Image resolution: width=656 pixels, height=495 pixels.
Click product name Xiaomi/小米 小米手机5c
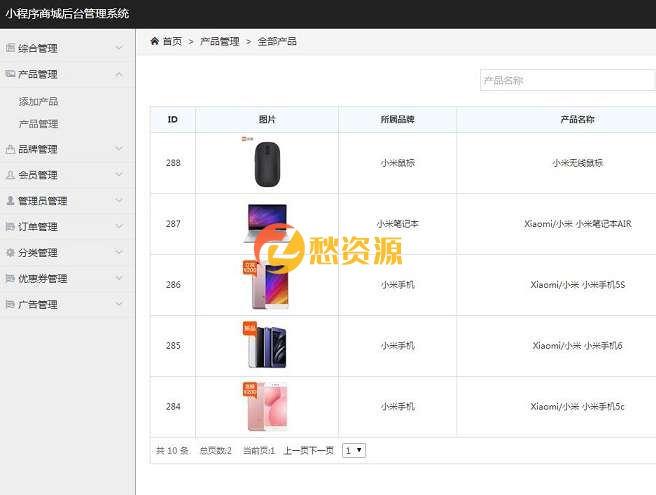click(577, 407)
